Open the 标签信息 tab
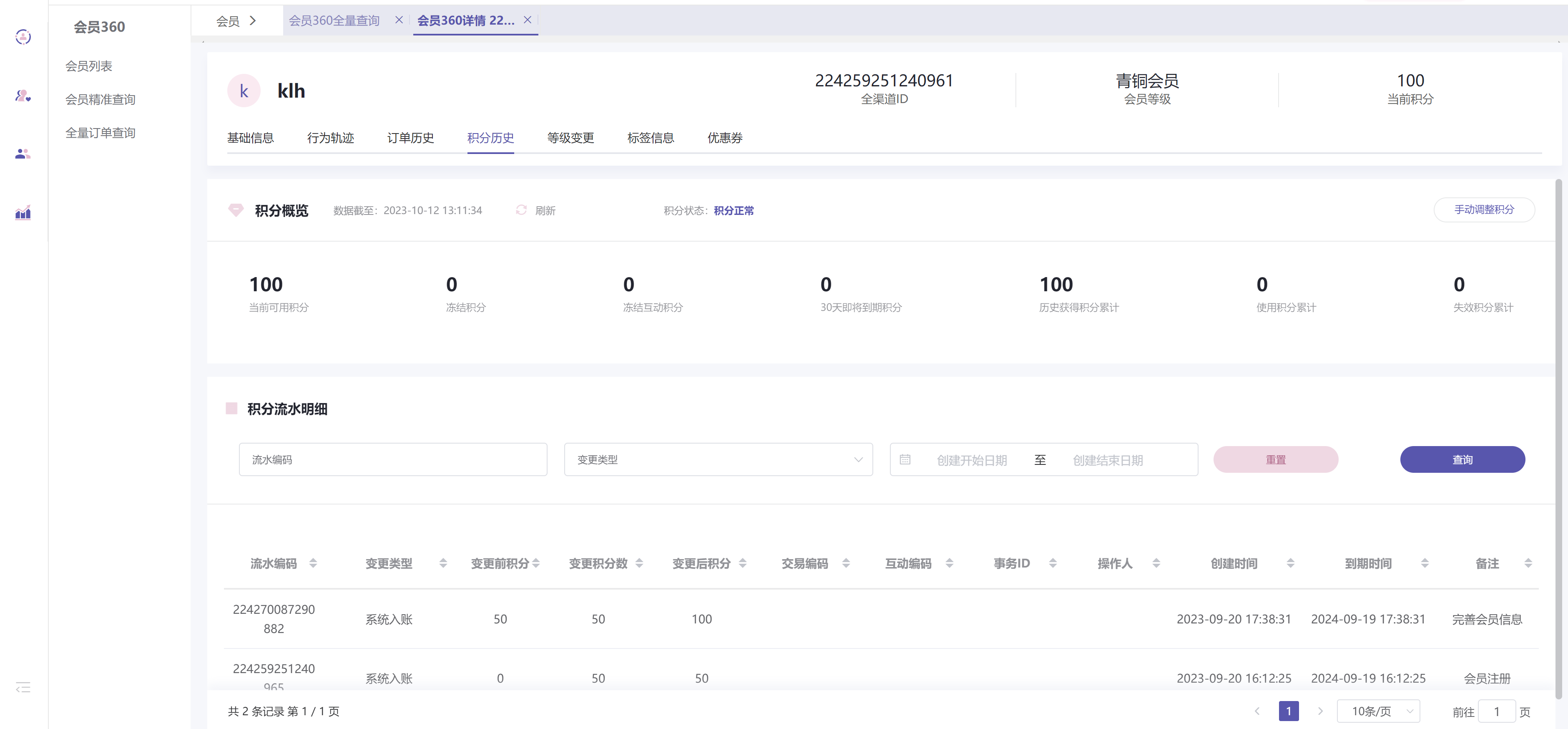Viewport: 1568px width, 729px height. [651, 138]
